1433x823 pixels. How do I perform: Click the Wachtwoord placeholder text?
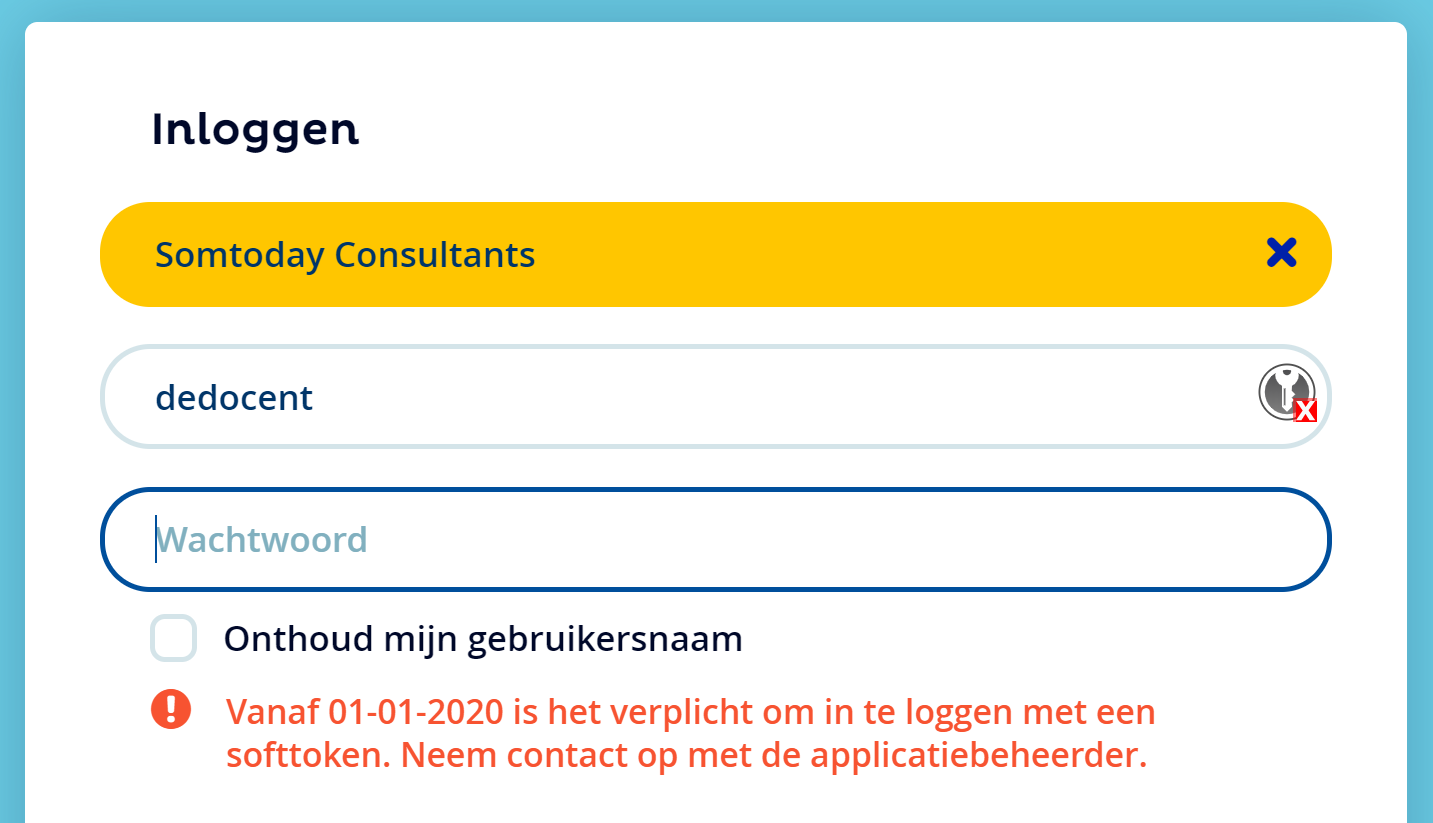(x=263, y=540)
